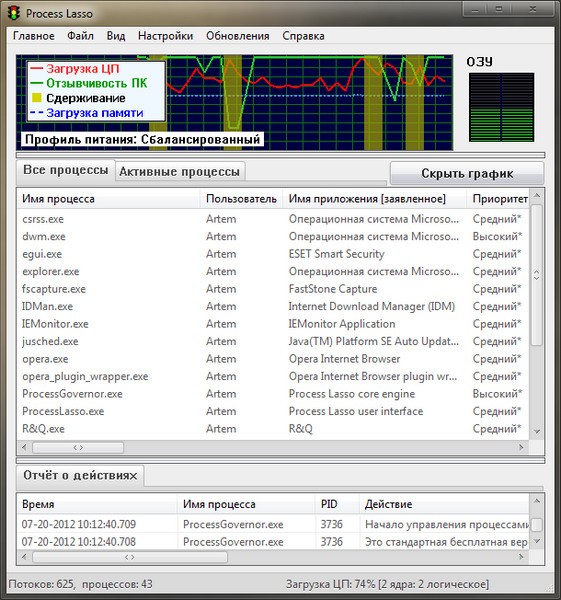Image resolution: width=561 pixels, height=600 pixels.
Task: Click Высокий* priority of dwm.exe
Action: pos(497,236)
